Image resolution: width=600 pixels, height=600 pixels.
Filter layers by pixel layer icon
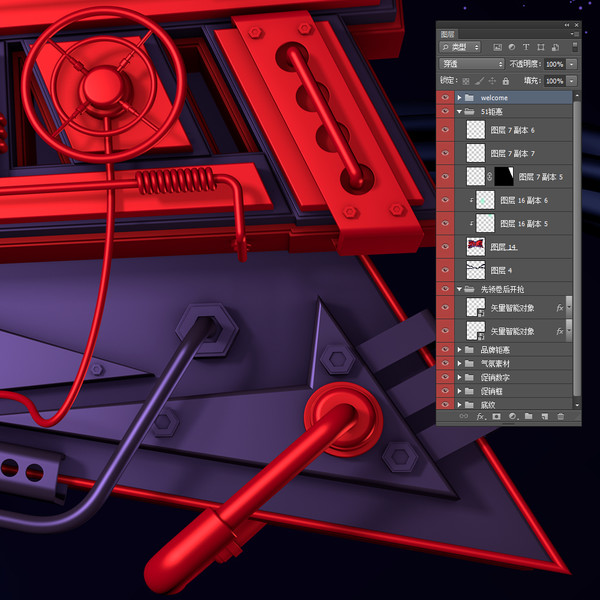click(497, 47)
